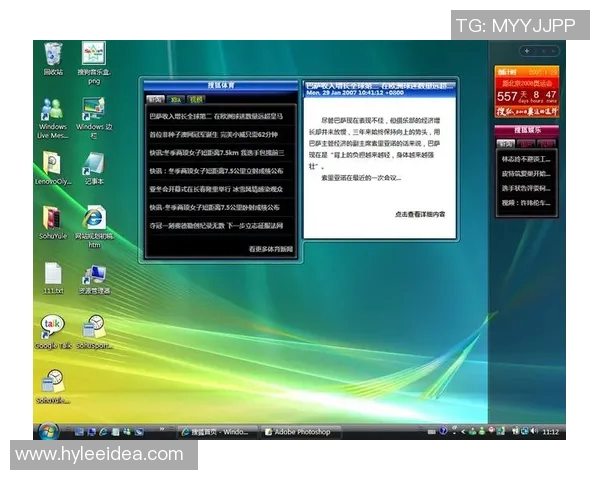Click the Windows Start orb
This screenshot has width=600, height=480.
point(47,431)
